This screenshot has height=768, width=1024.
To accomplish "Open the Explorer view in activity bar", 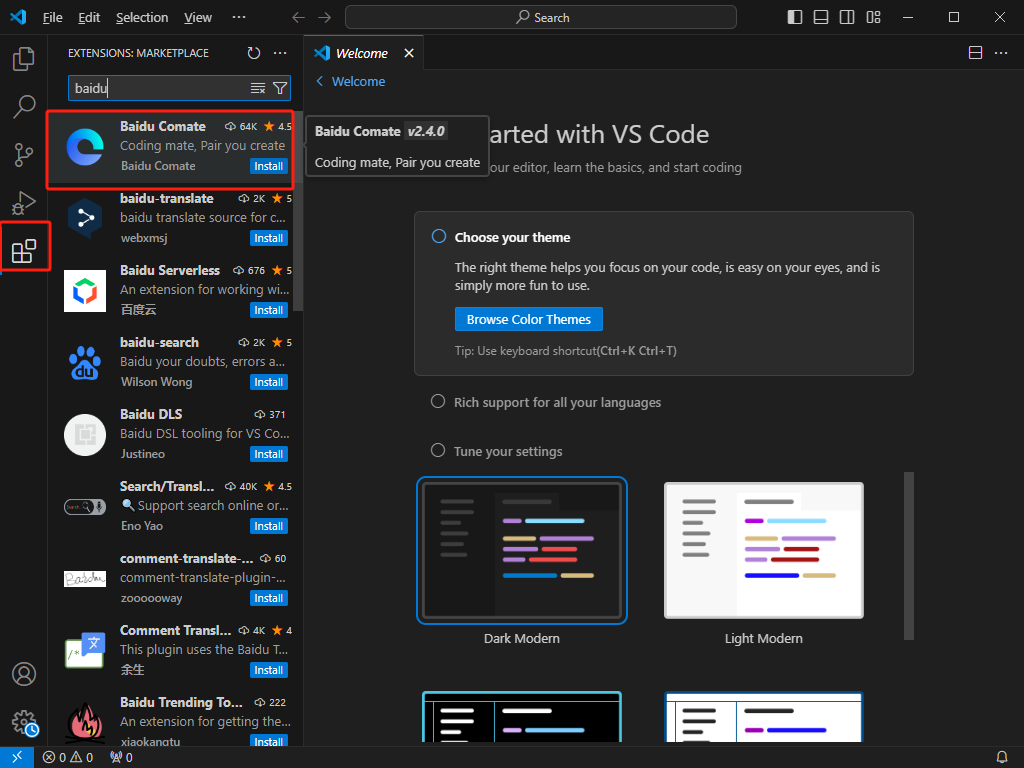I will click(x=24, y=59).
